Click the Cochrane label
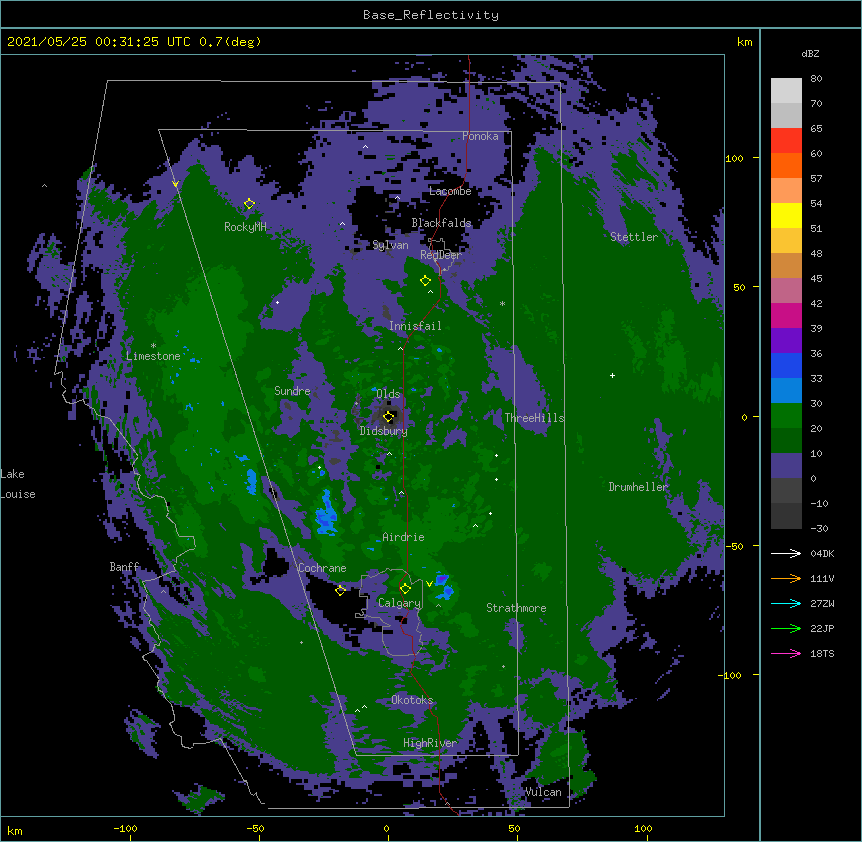The width and height of the screenshot is (862, 842). coord(322,568)
